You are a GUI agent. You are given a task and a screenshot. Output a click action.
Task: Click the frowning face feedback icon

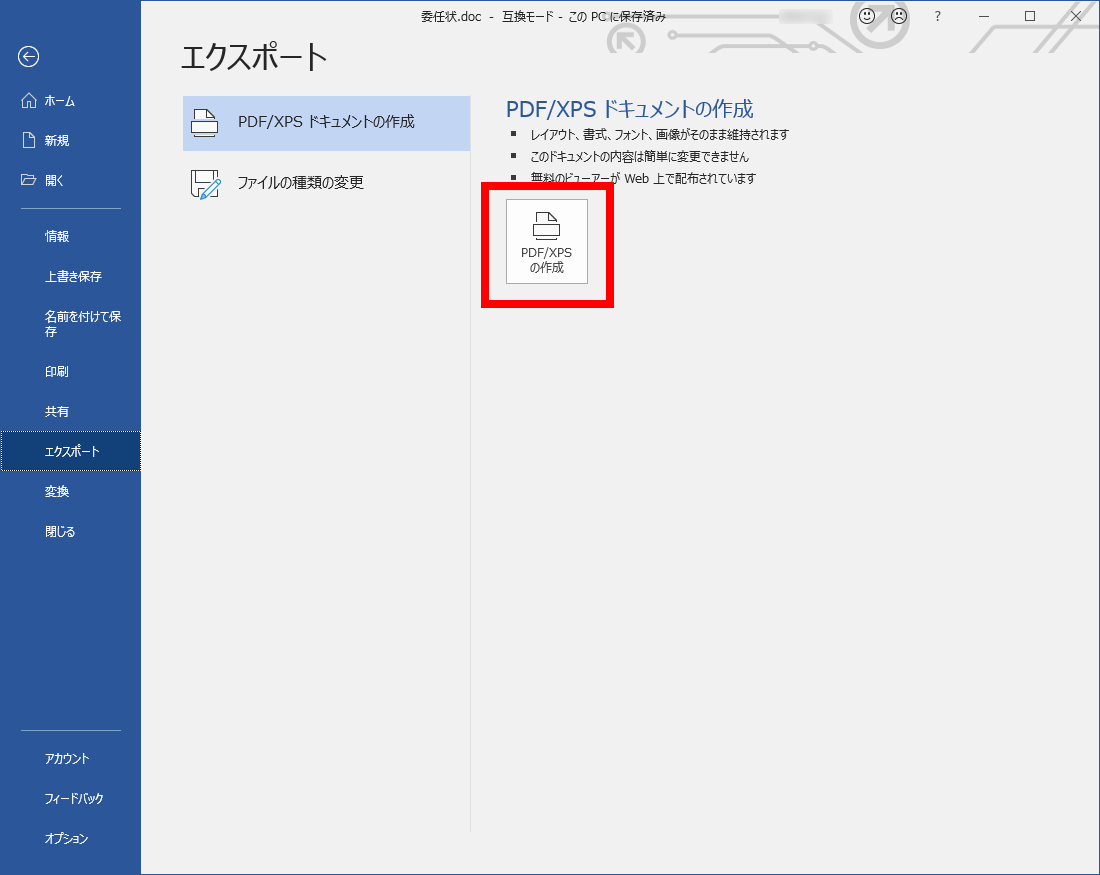tap(899, 16)
